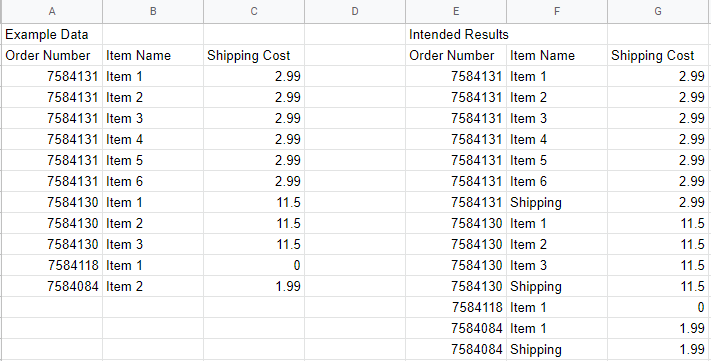711x361 pixels.
Task: Click the empty cell D1
Action: (355, 34)
